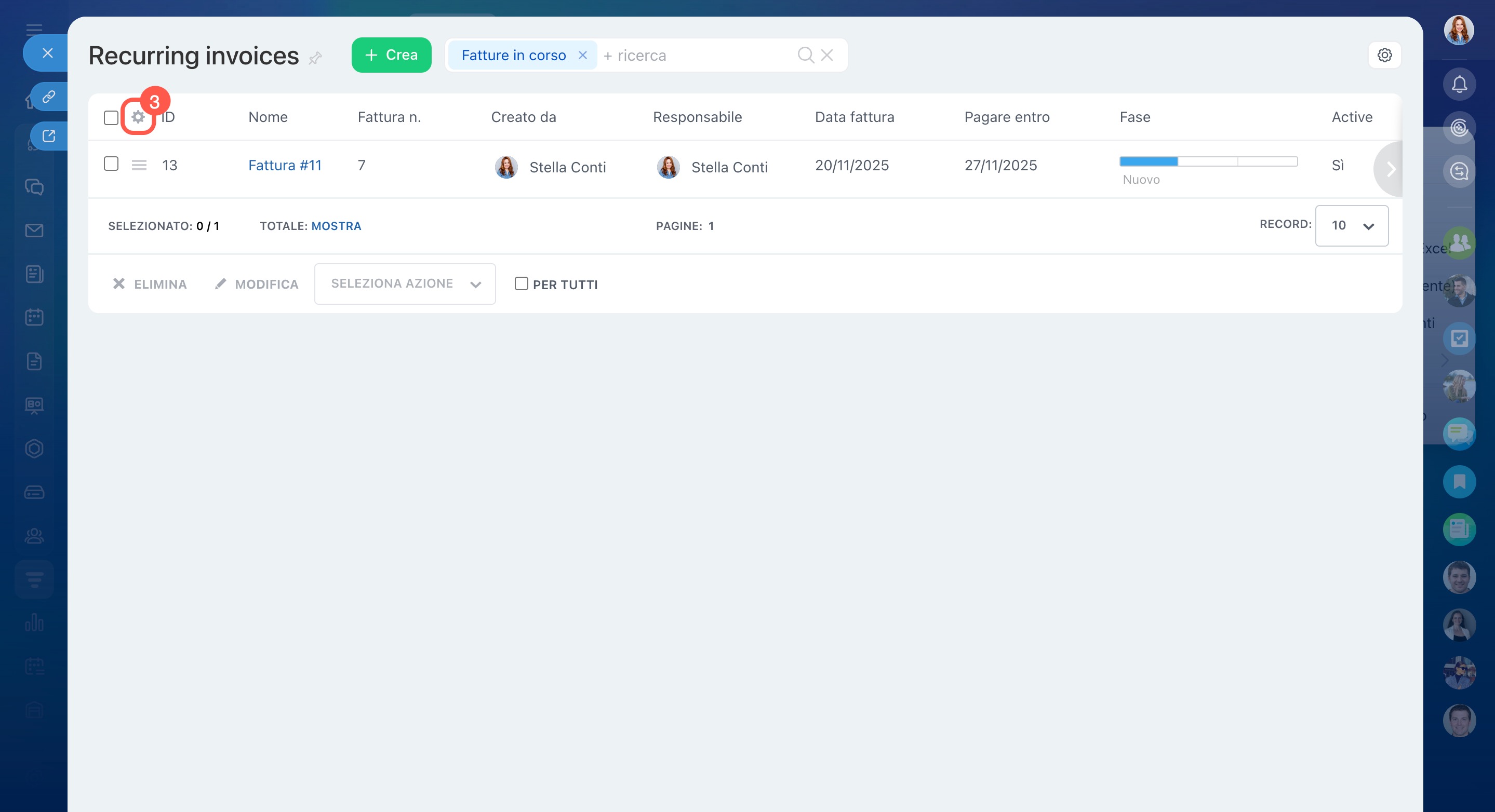Click the search magnifier icon
The image size is (1495, 812).
coord(806,55)
